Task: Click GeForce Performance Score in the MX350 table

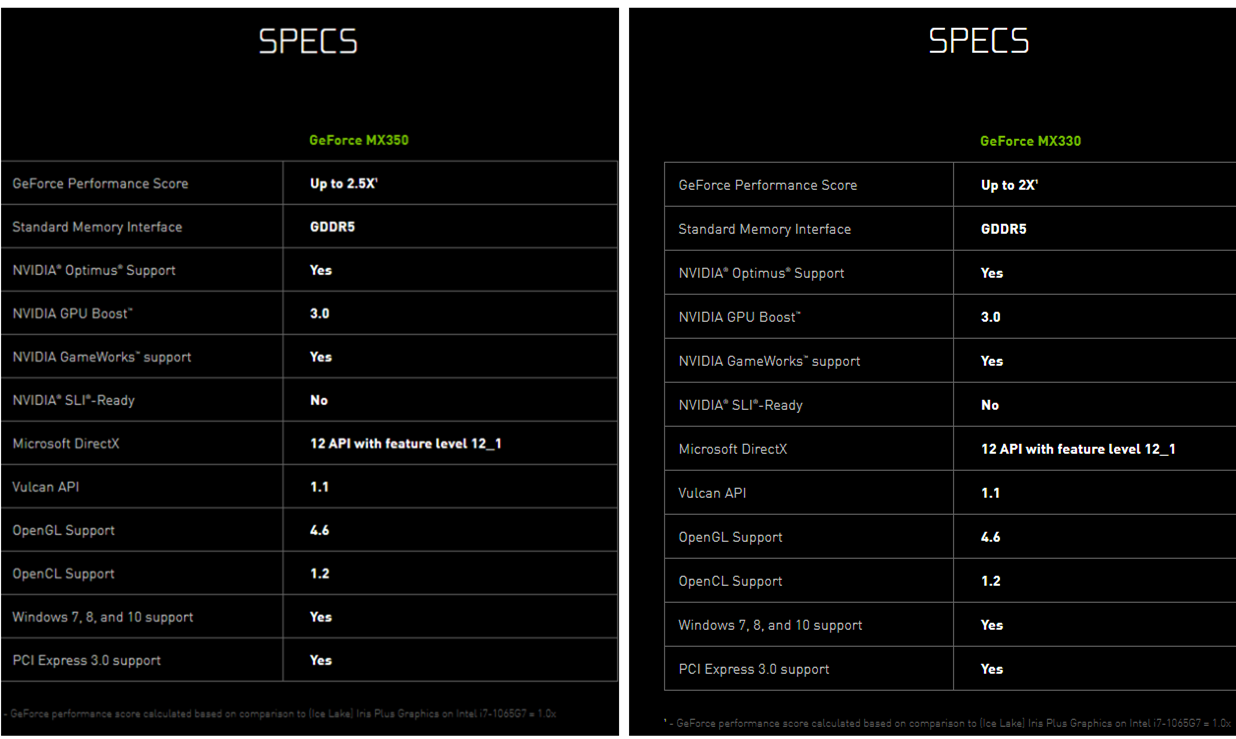Action: [100, 184]
